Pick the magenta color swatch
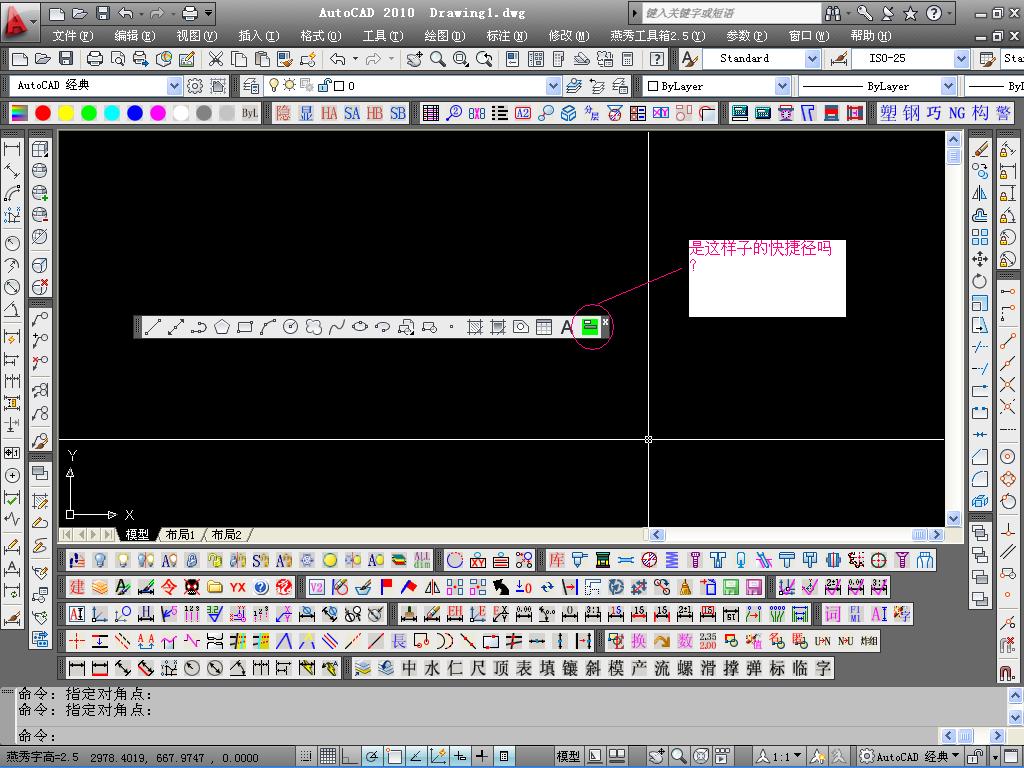 (x=158, y=113)
